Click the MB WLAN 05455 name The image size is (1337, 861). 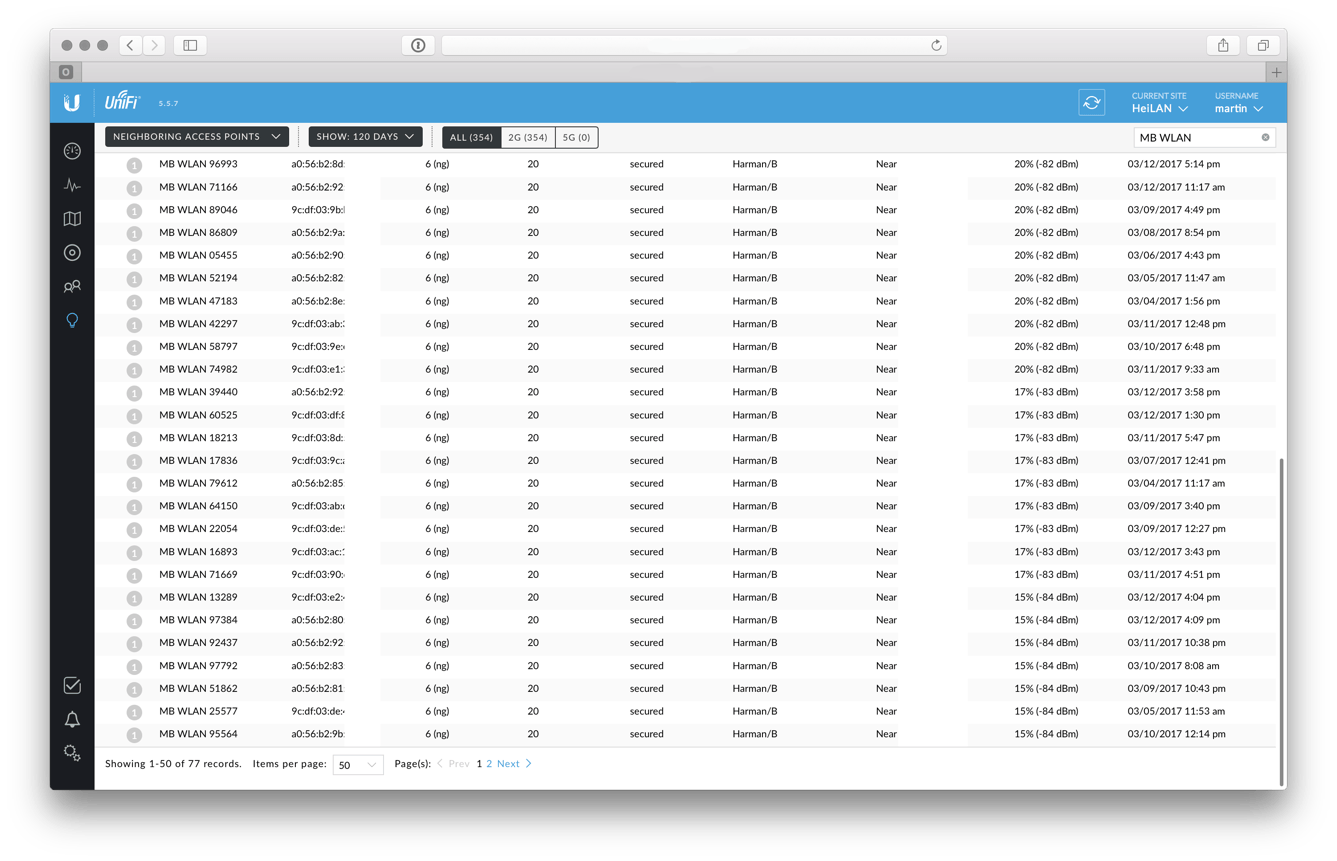(198, 255)
